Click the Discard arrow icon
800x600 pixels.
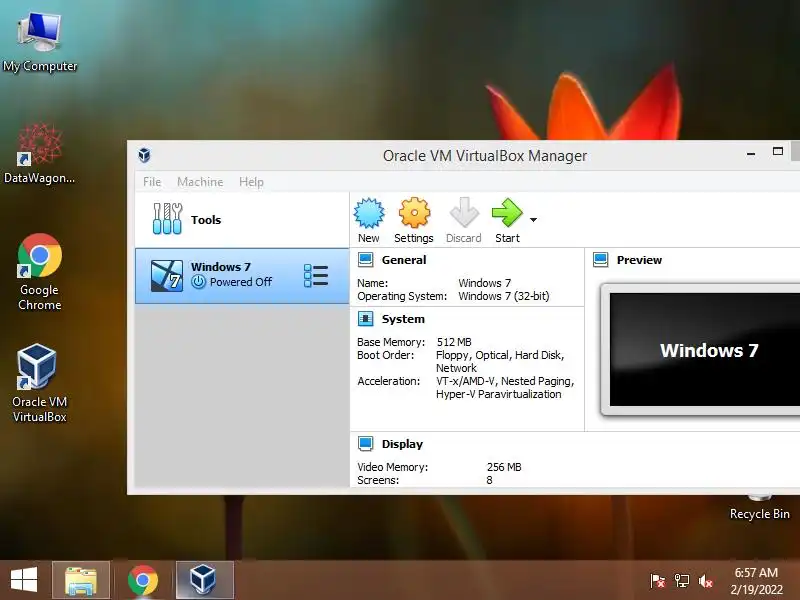(464, 213)
